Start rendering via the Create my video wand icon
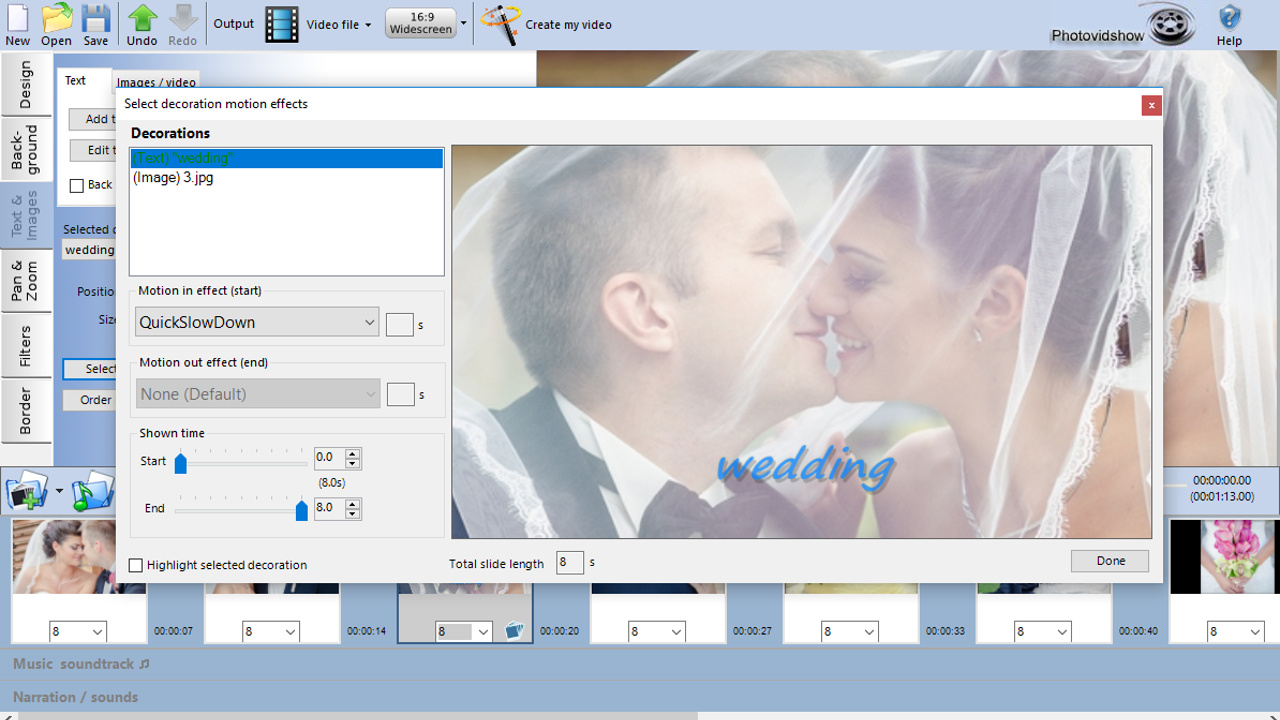 tap(504, 24)
